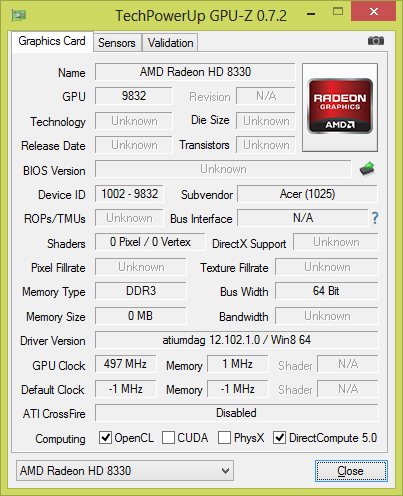Viewport: 403px width, 496px height.
Task: Click the BIOS Version Unknown field
Action: click(x=223, y=169)
